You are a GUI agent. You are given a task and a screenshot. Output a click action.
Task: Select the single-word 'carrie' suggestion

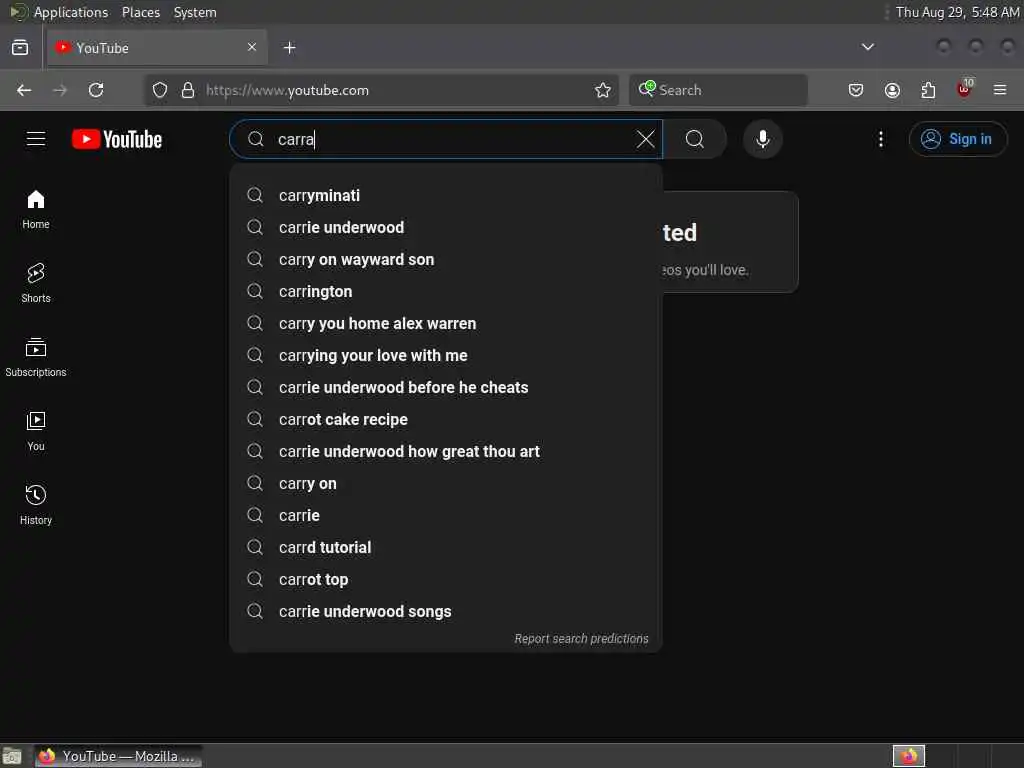446,515
